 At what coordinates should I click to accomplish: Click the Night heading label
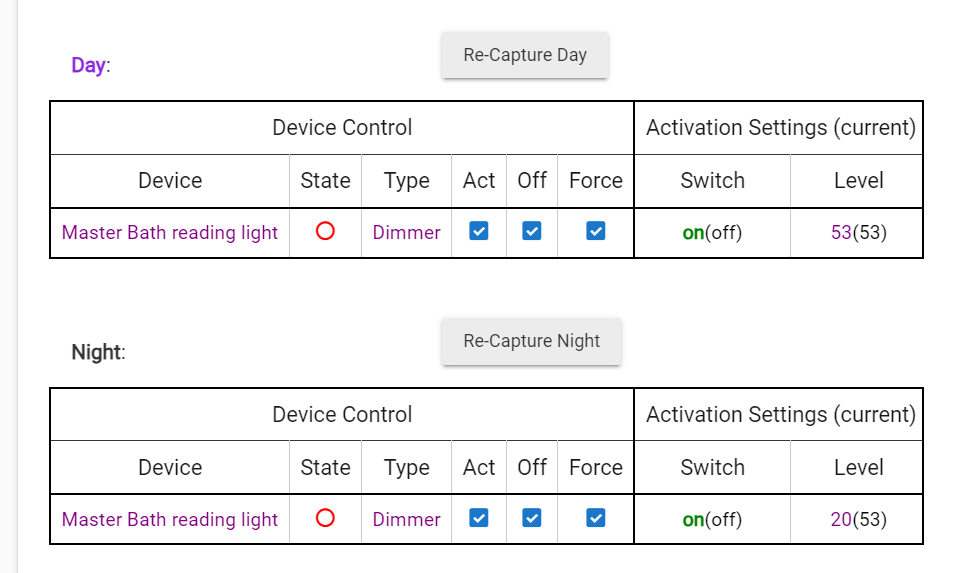[x=96, y=352]
